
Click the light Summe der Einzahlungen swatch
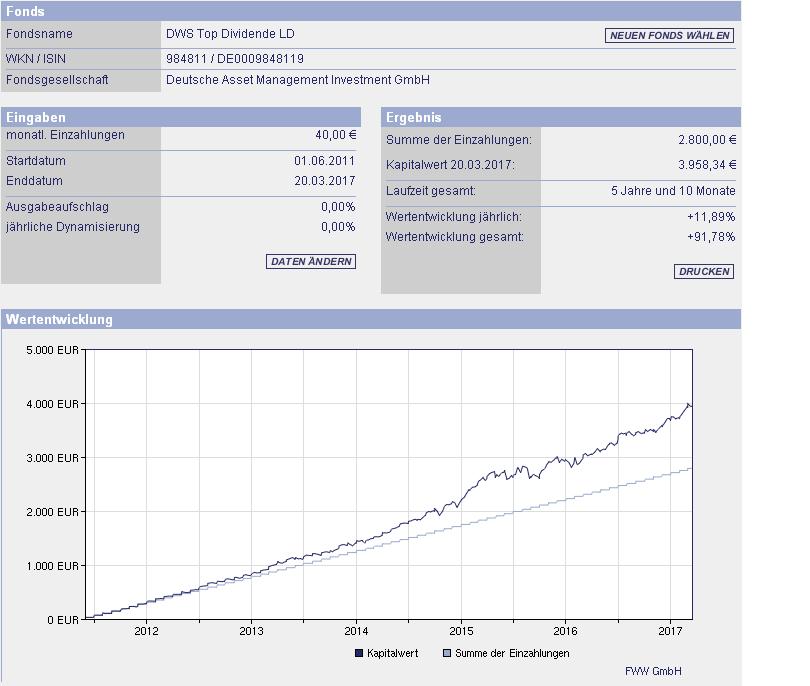coord(447,653)
